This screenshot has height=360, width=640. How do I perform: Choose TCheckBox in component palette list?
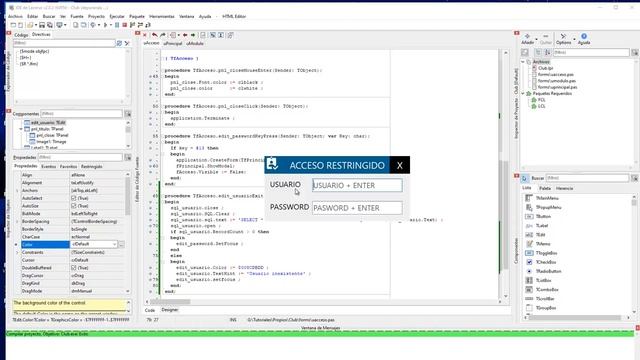point(546,262)
